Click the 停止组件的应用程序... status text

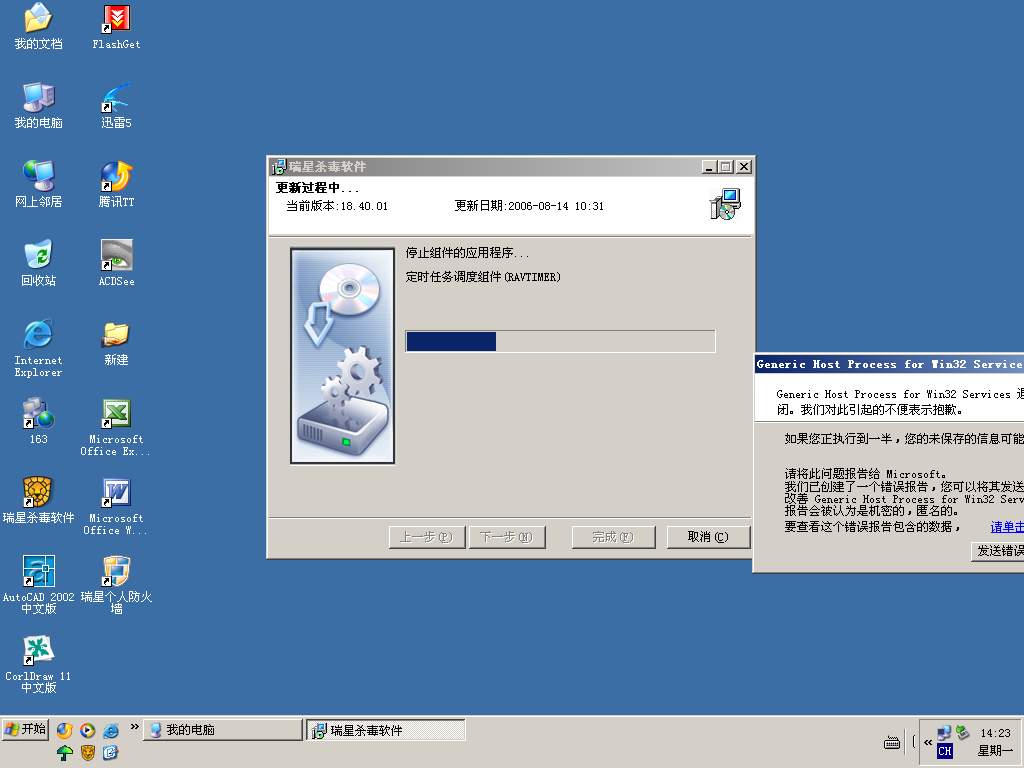click(x=467, y=253)
